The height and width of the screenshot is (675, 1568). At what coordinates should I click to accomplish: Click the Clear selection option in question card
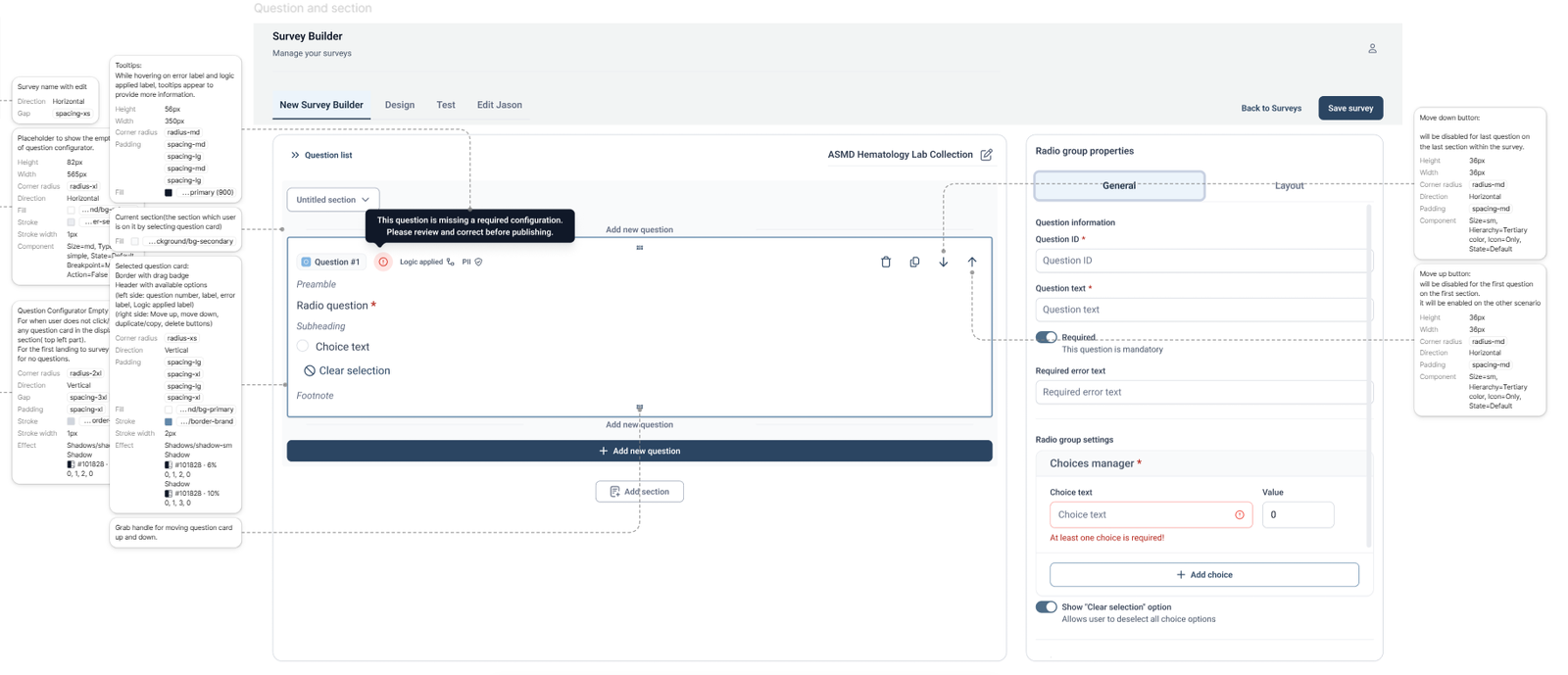(347, 370)
